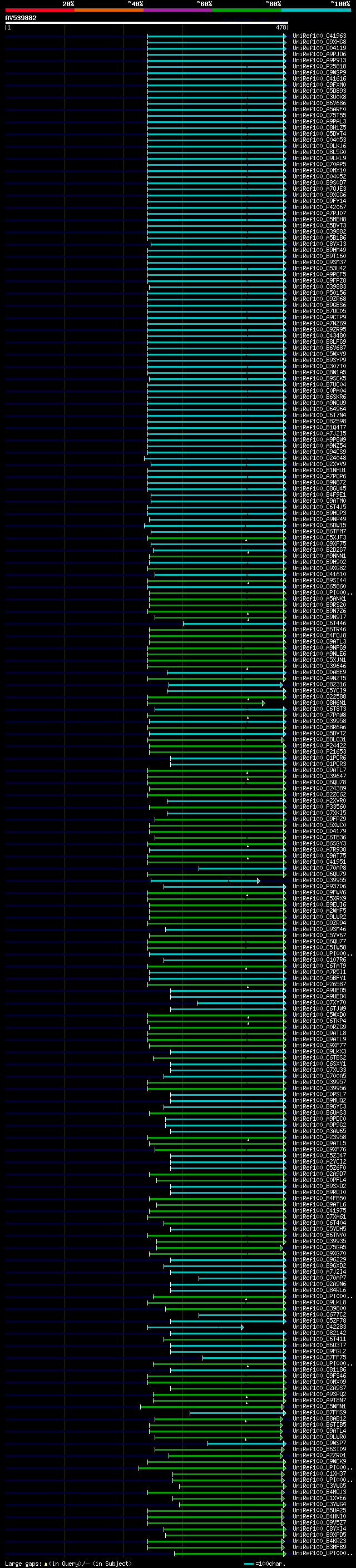Select label UniRef100_Q5D893
This screenshot has height=1568, width=356.
point(319,91)
